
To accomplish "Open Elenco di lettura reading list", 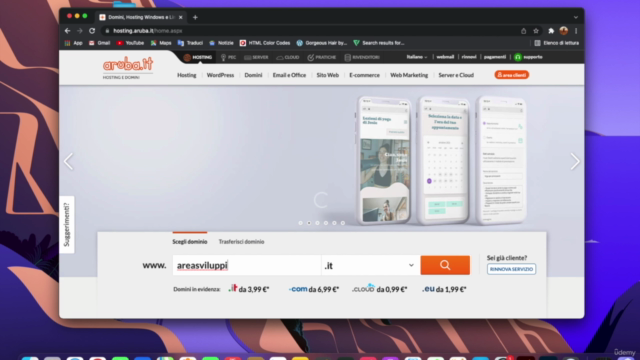I will [x=557, y=43].
